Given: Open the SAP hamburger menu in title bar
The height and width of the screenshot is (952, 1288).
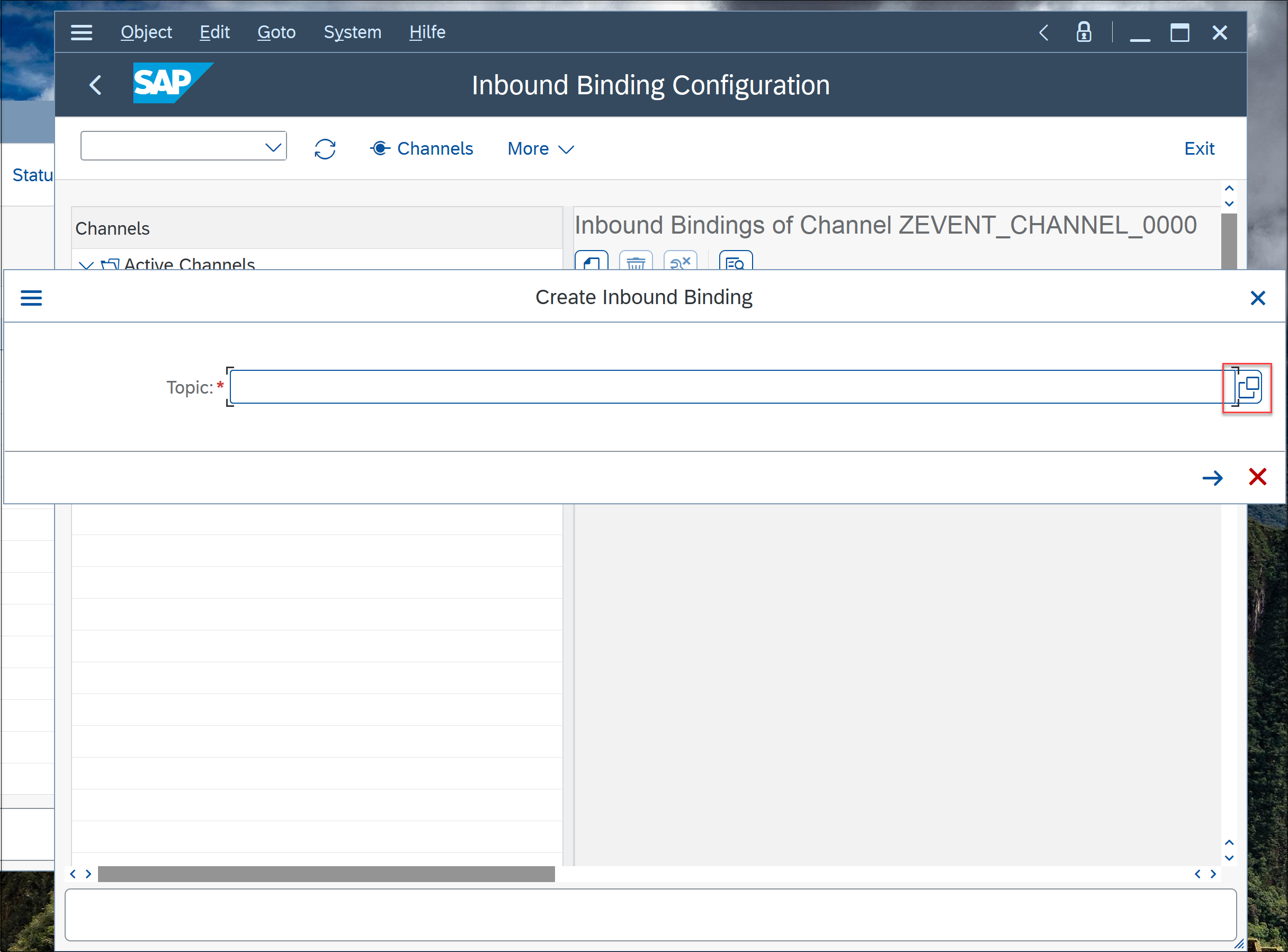Looking at the screenshot, I should pos(81,32).
